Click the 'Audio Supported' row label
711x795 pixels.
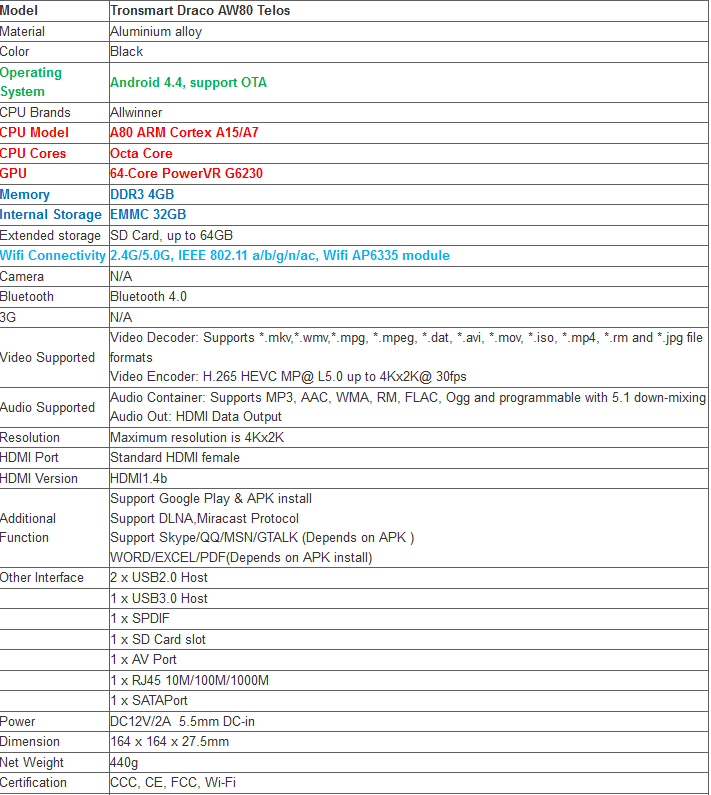tap(47, 408)
